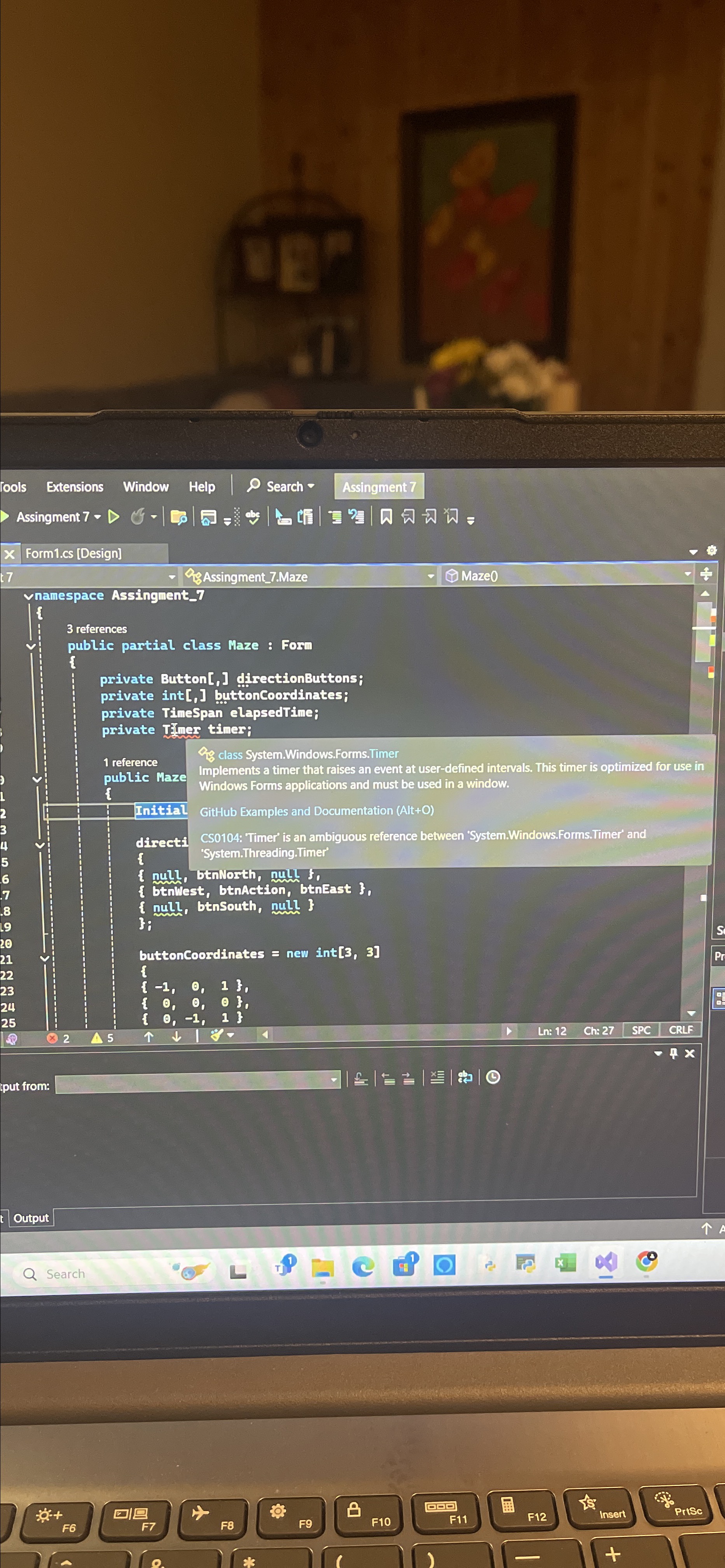Screen dimensions: 725x1568
Task: Open editor tab settings gear icon
Action: (x=711, y=551)
